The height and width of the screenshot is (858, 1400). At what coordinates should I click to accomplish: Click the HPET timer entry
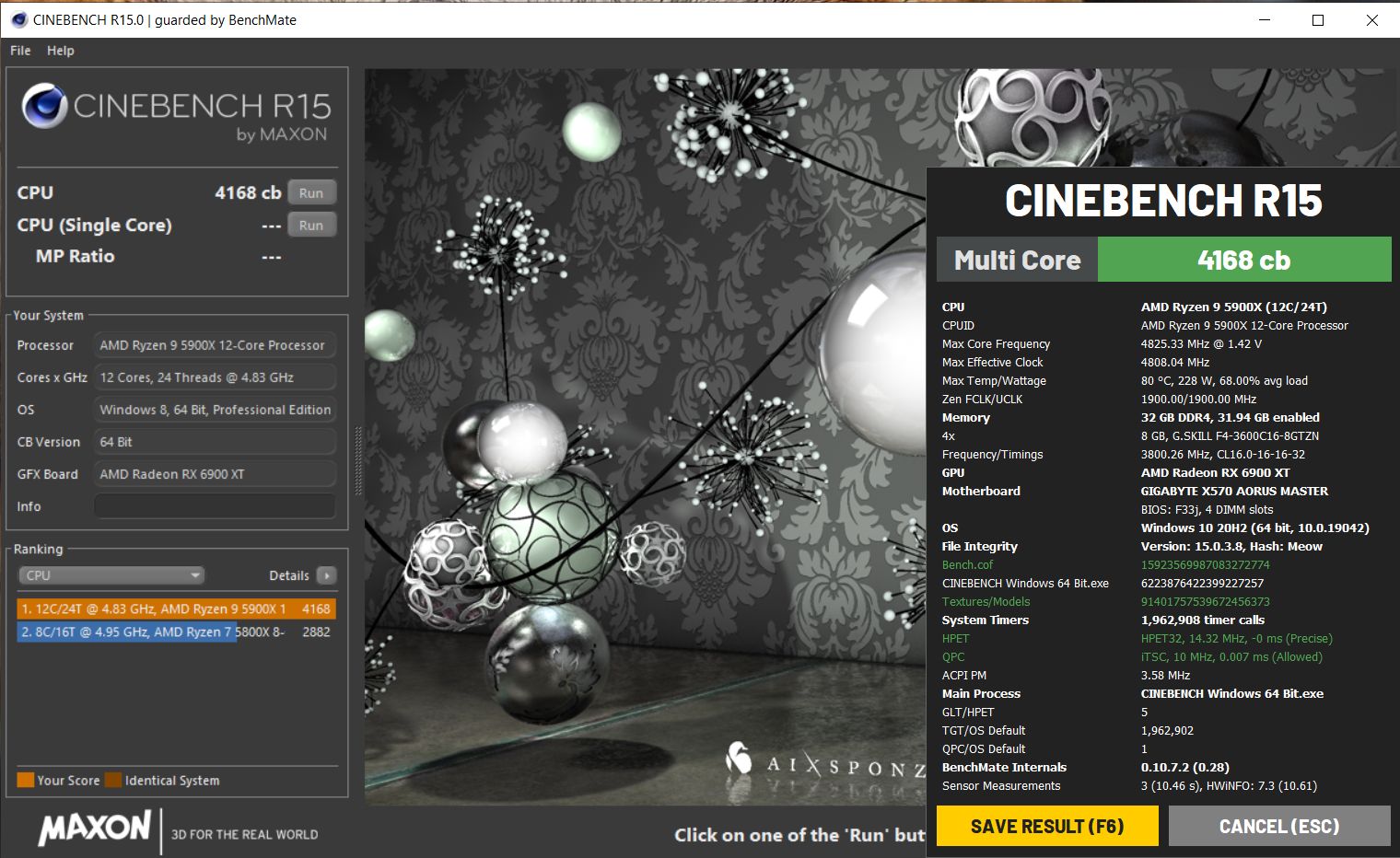[955, 638]
